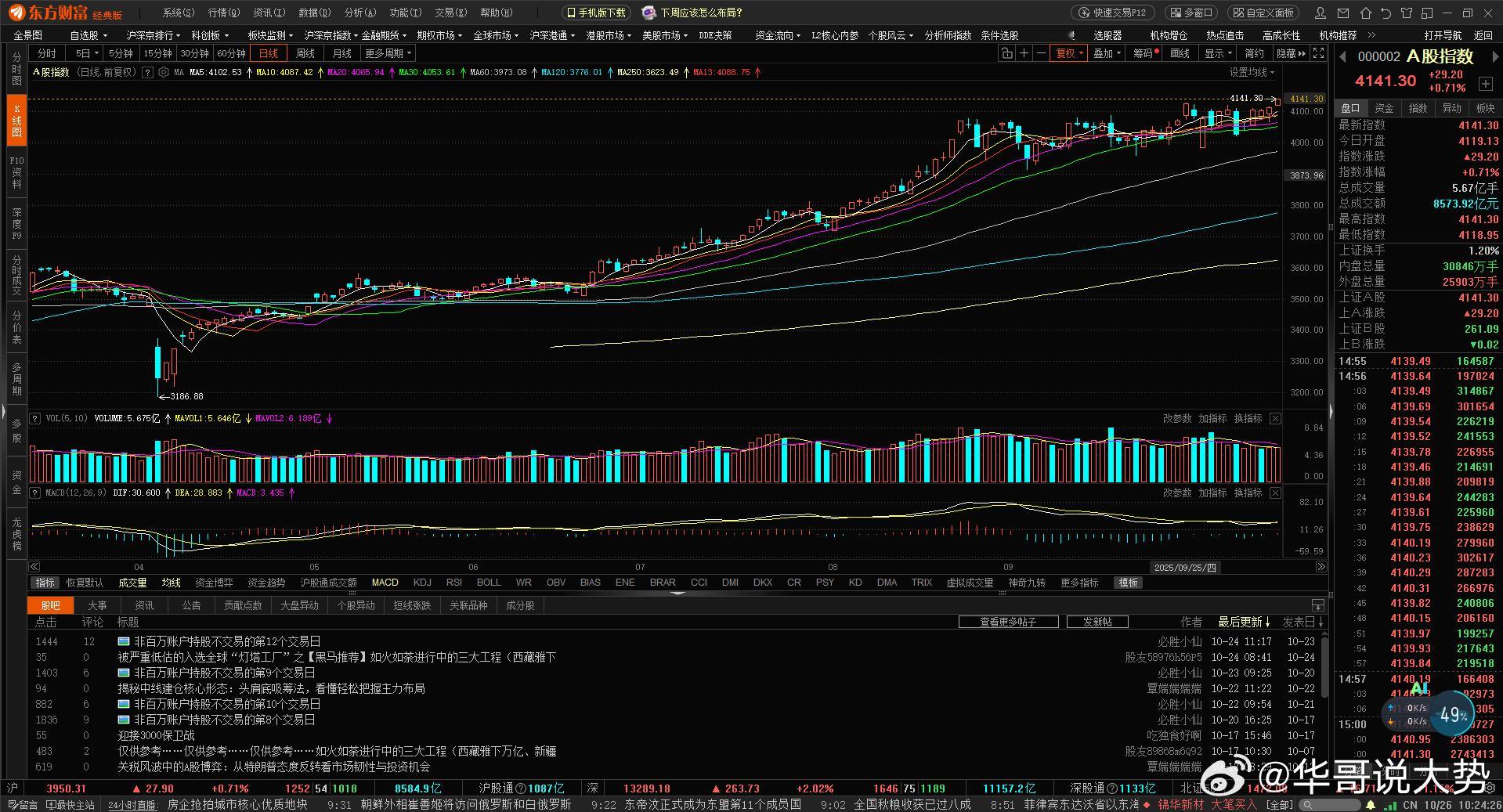Expand chart to fullscreen icon
This screenshot has height=812, width=1503.
[x=1318, y=53]
